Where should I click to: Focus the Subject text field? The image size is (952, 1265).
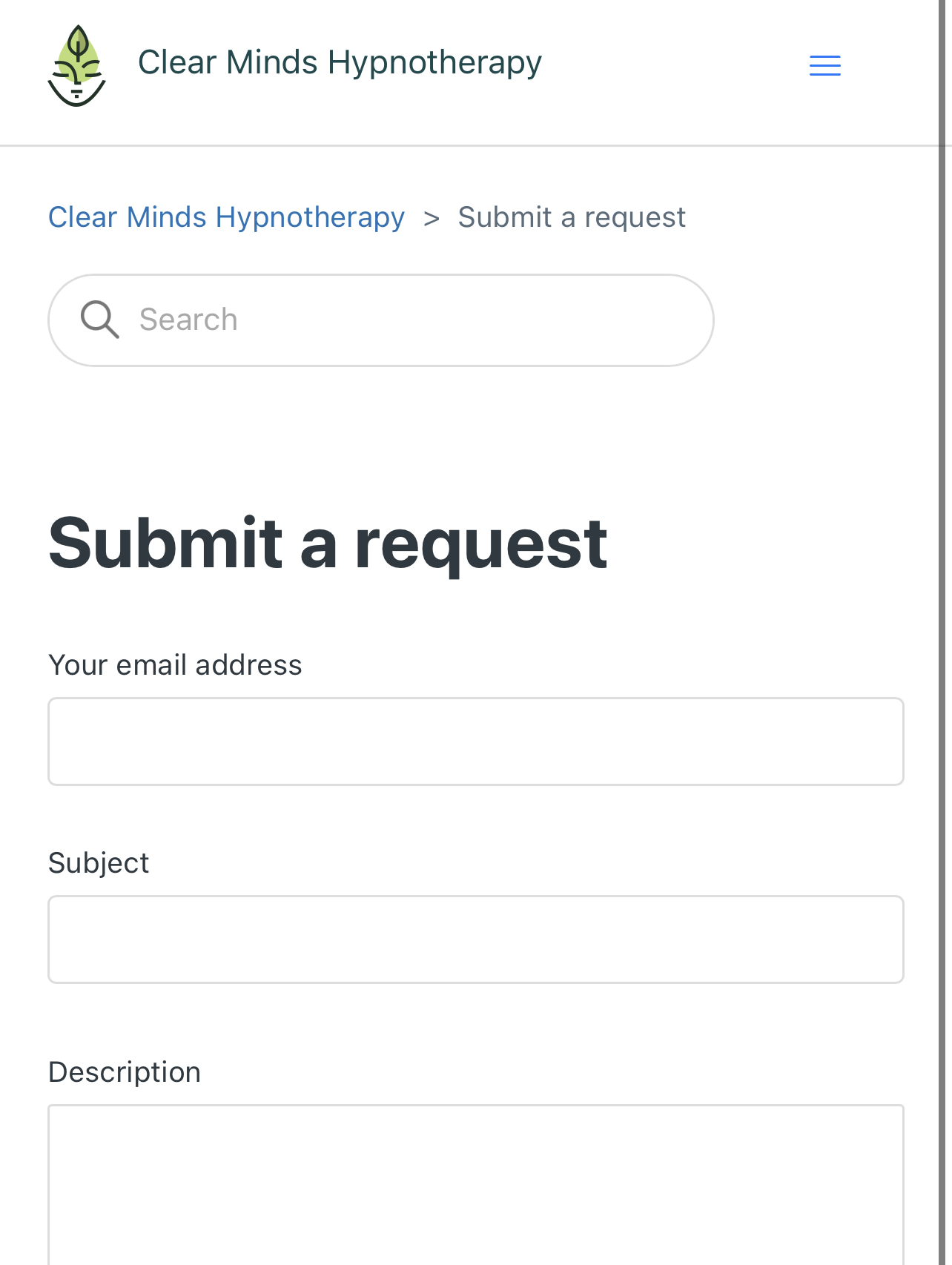476,939
